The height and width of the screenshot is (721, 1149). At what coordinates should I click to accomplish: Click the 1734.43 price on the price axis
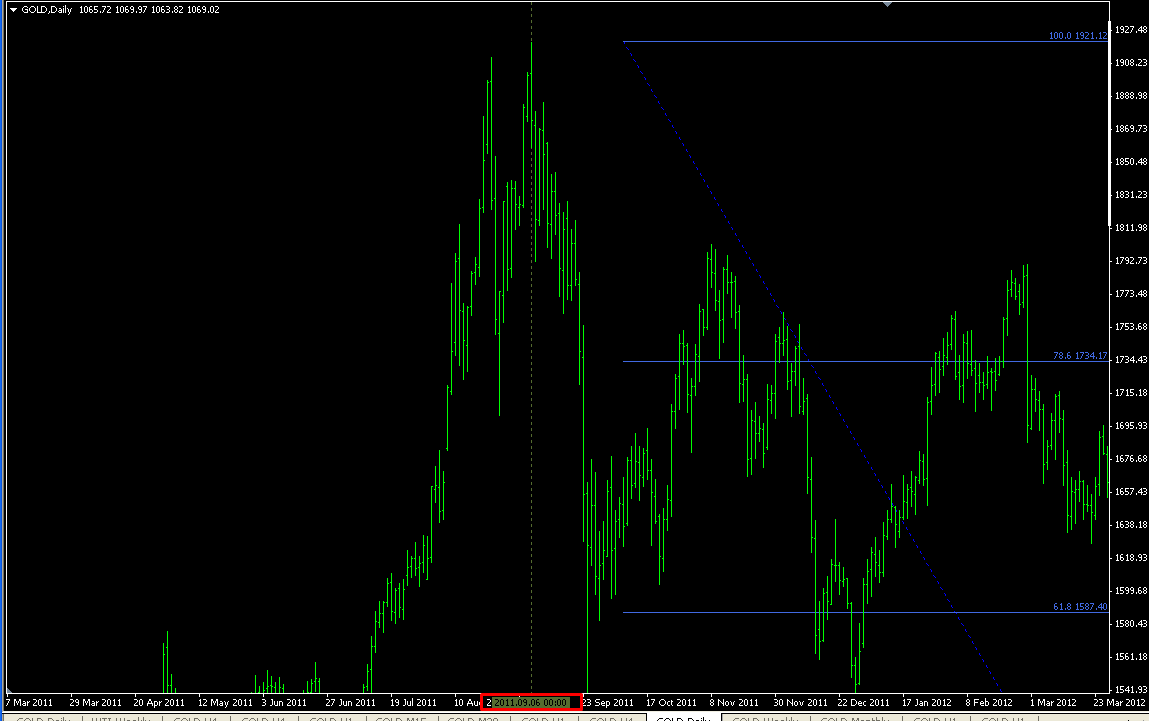point(1131,360)
